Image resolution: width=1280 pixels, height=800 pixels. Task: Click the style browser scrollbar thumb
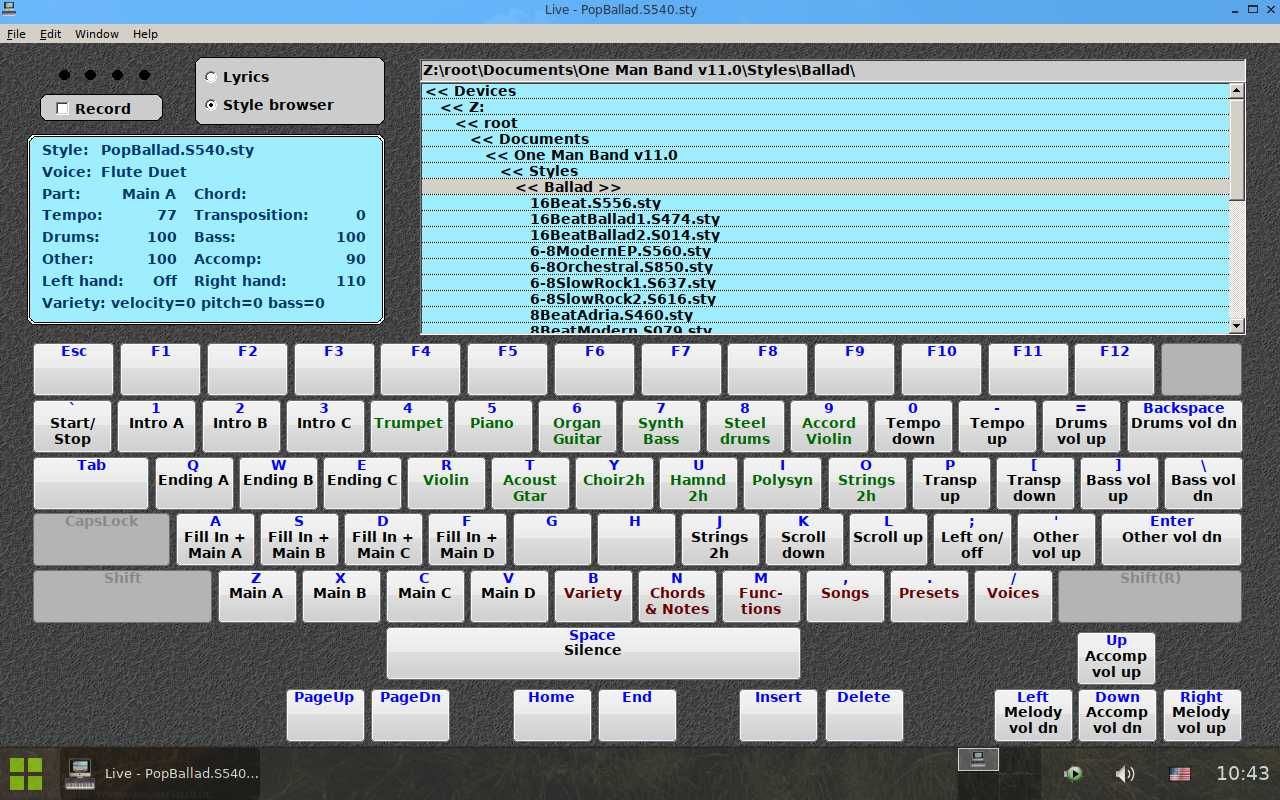click(1237, 148)
